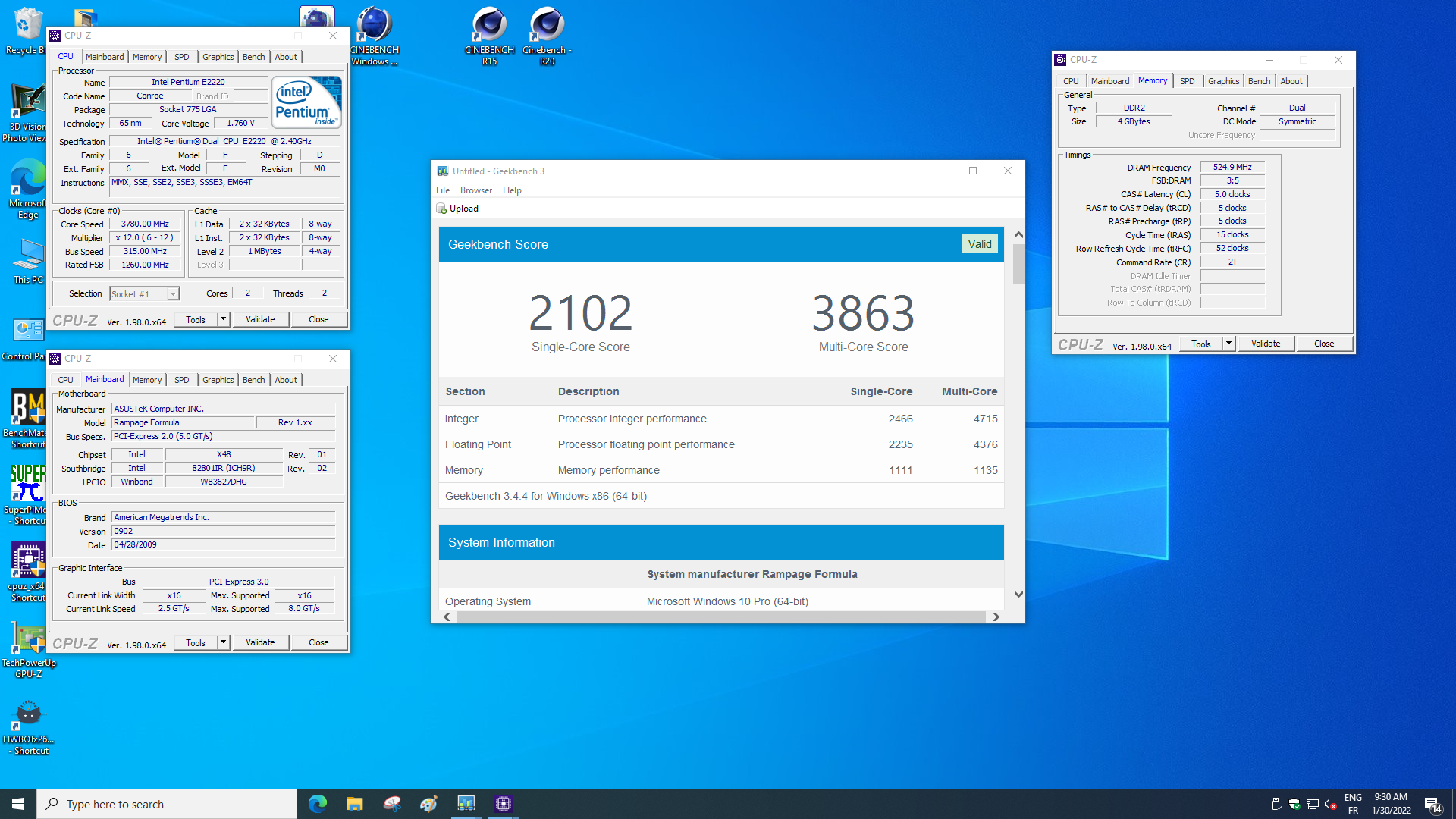Image resolution: width=1456 pixels, height=819 pixels.
Task: Open CPU tab in Memory CPU-Z window
Action: click(1071, 81)
